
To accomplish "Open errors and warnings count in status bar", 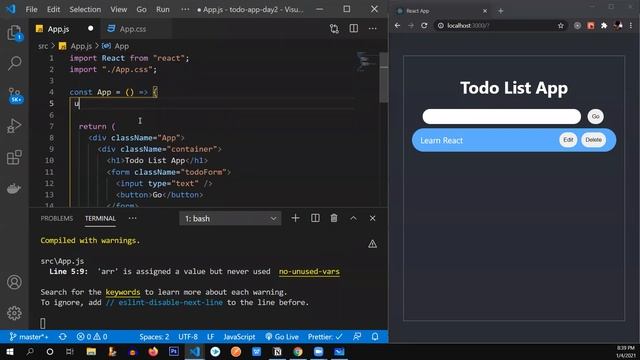I will tap(92, 337).
